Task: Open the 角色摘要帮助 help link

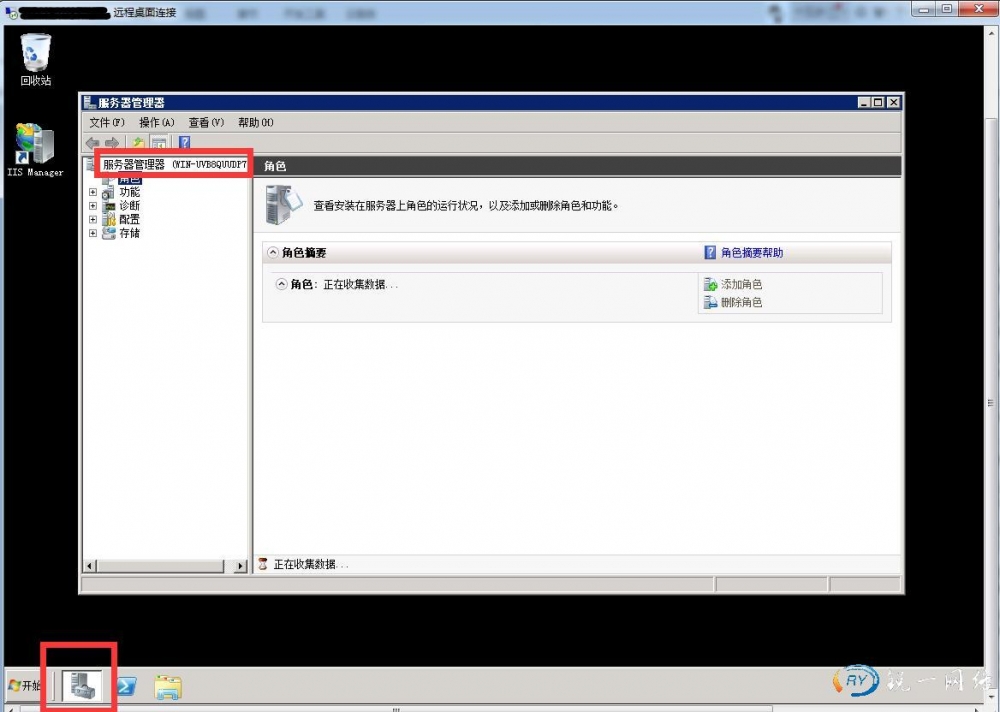Action: coord(751,253)
